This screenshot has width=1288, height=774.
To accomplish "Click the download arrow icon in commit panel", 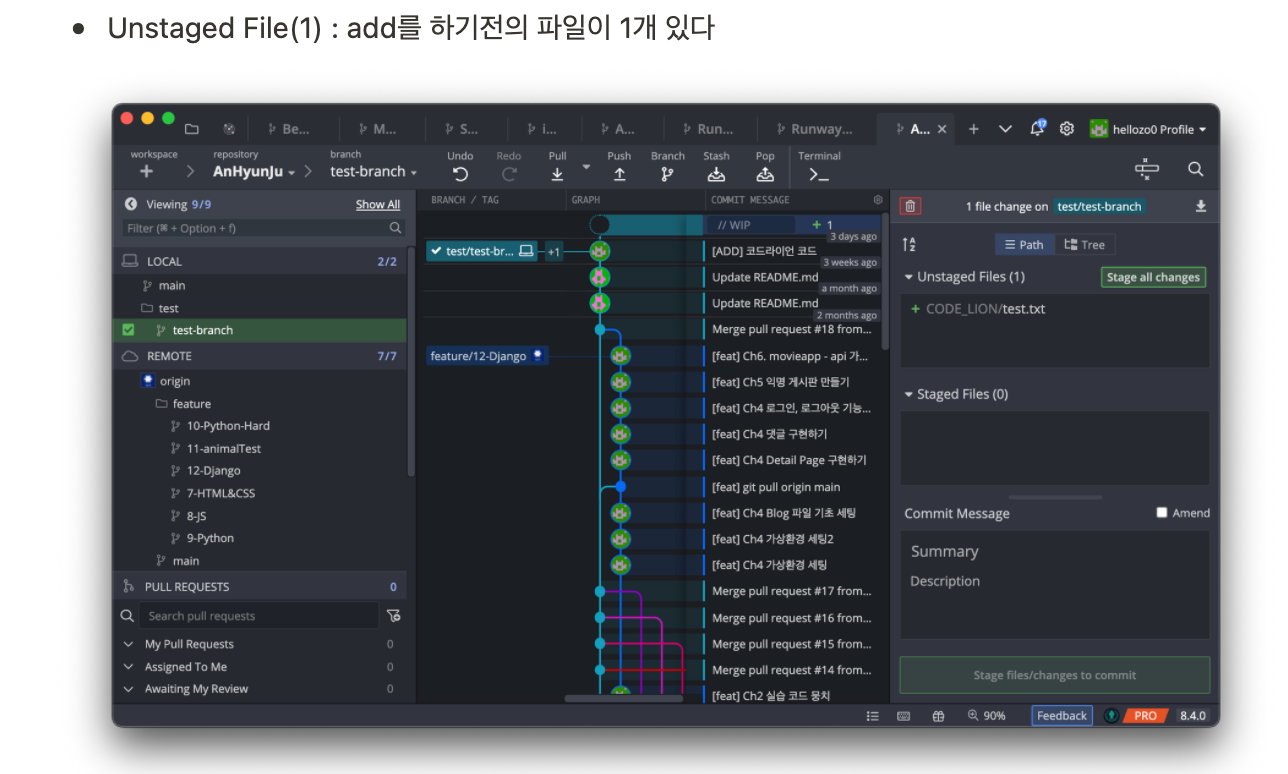I will pos(1201,206).
